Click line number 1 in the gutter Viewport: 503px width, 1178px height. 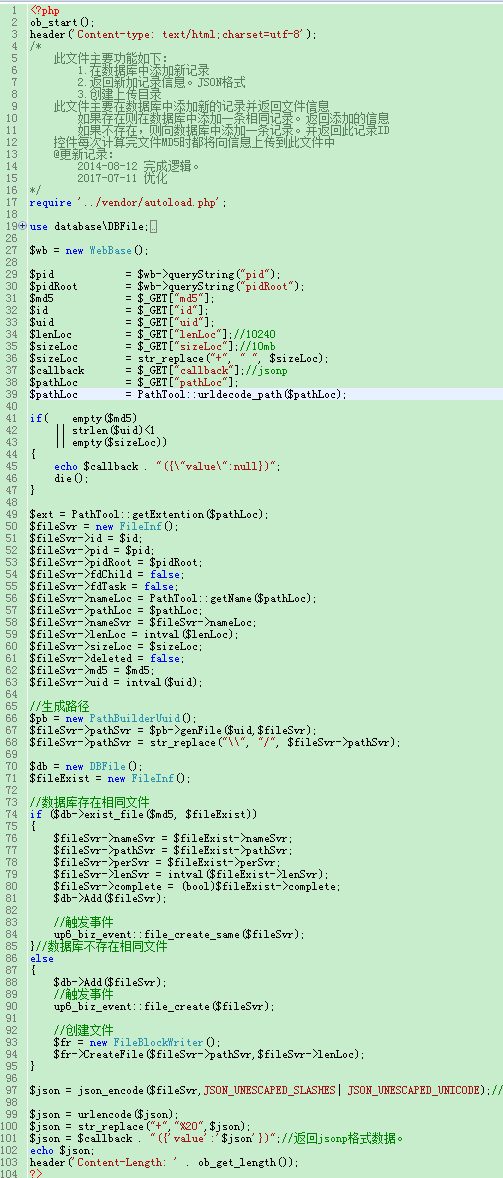(14, 10)
